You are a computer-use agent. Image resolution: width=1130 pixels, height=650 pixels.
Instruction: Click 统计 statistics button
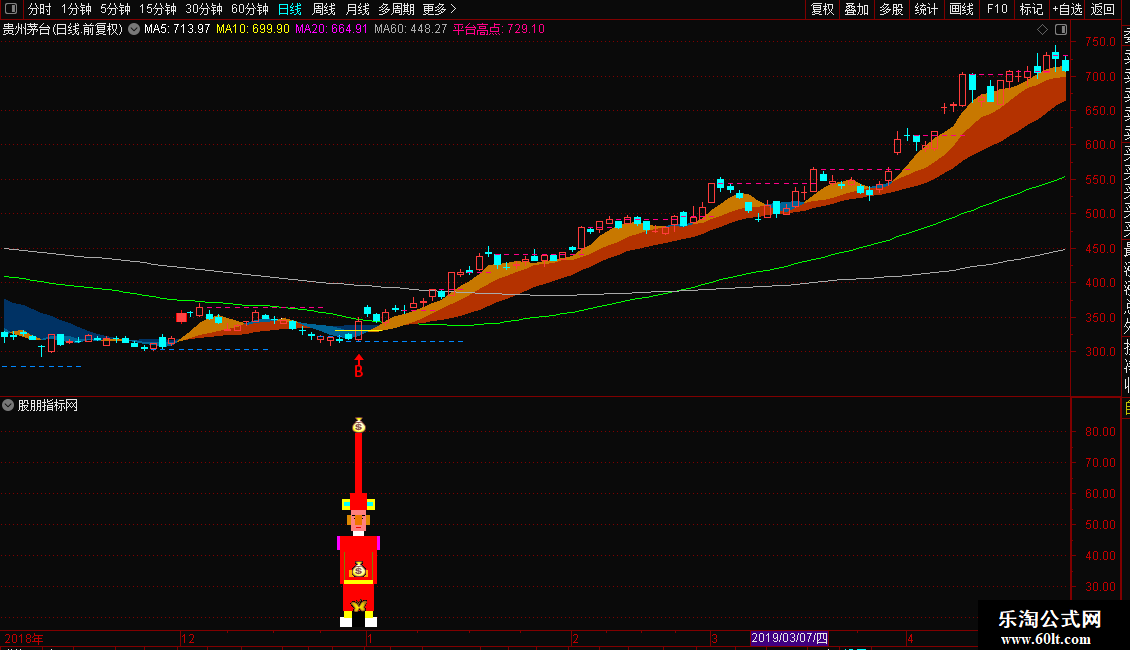926,9
